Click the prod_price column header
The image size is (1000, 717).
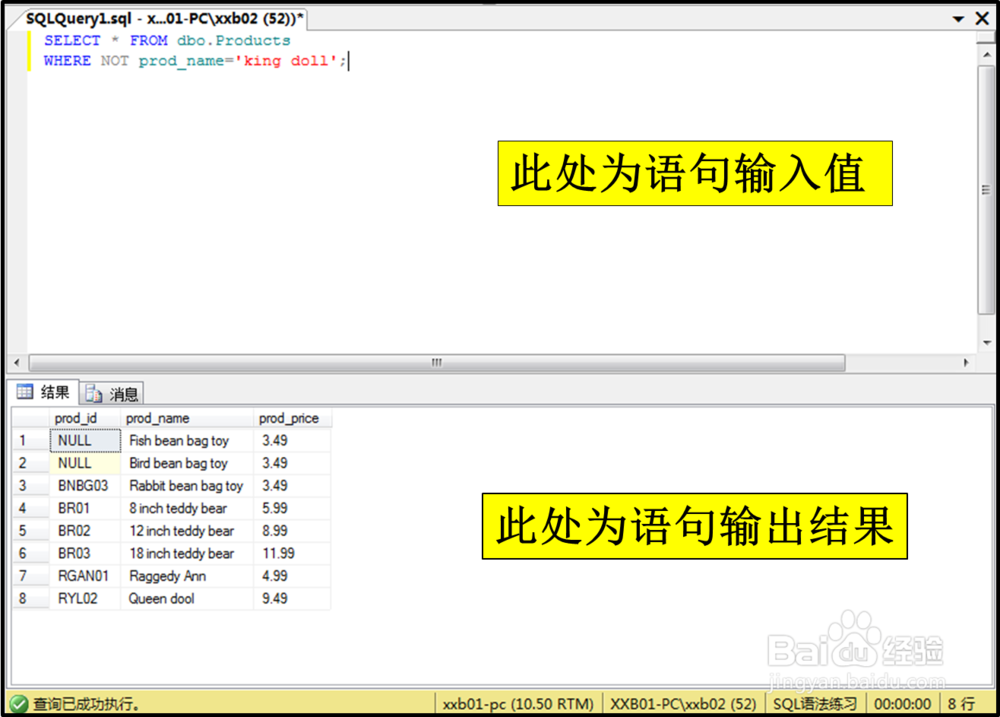tap(290, 418)
